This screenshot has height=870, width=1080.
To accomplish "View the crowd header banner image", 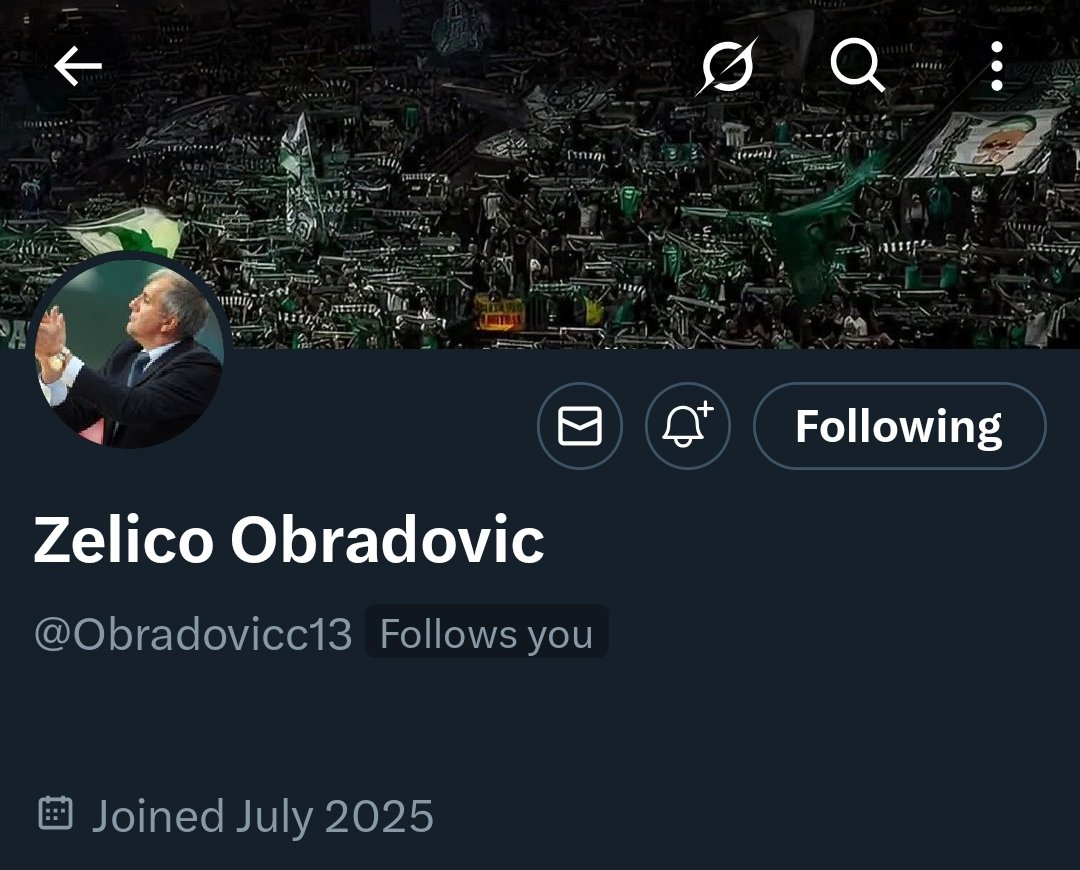I will [x=540, y=174].
